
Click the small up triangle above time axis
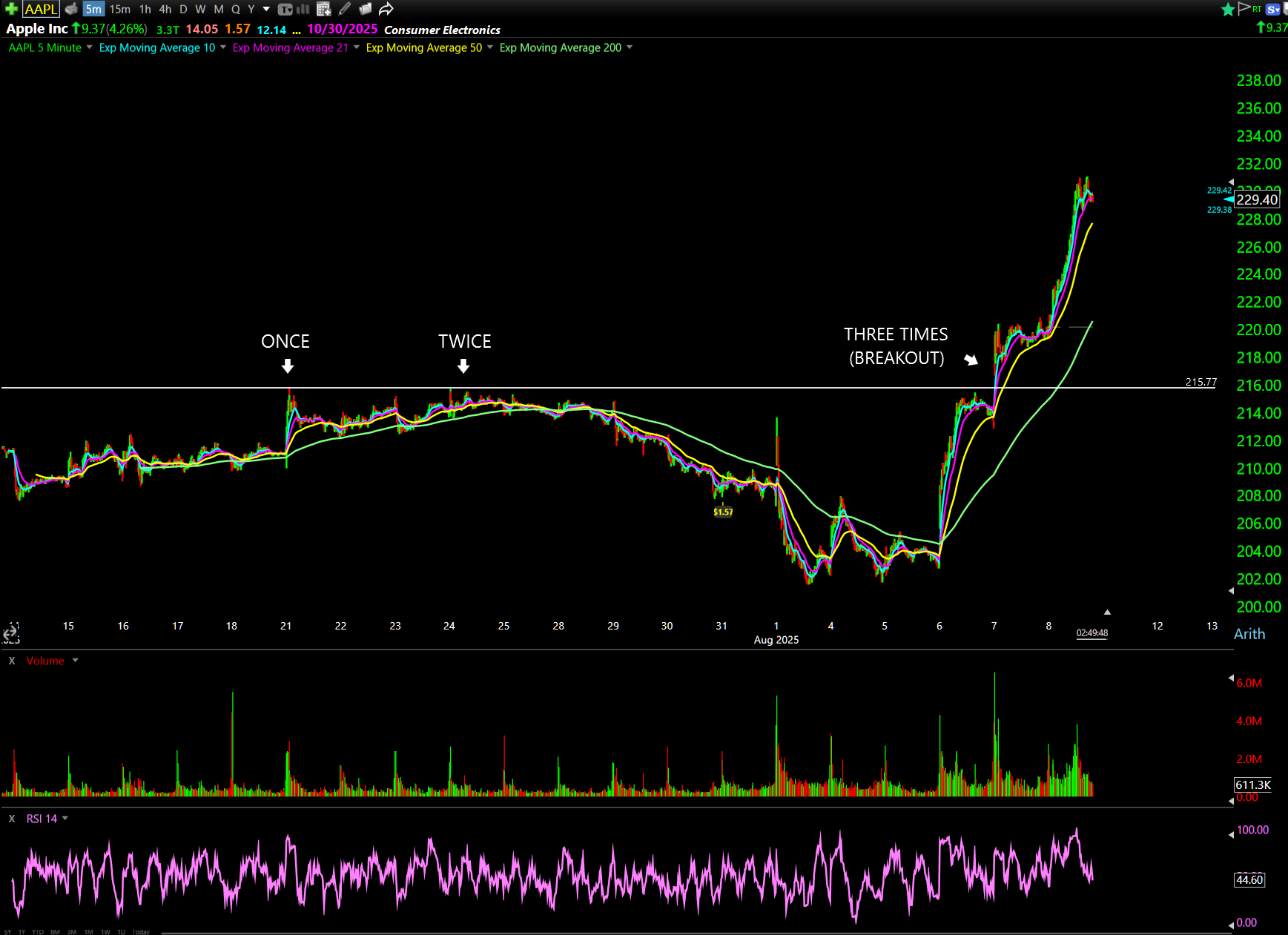1107,612
